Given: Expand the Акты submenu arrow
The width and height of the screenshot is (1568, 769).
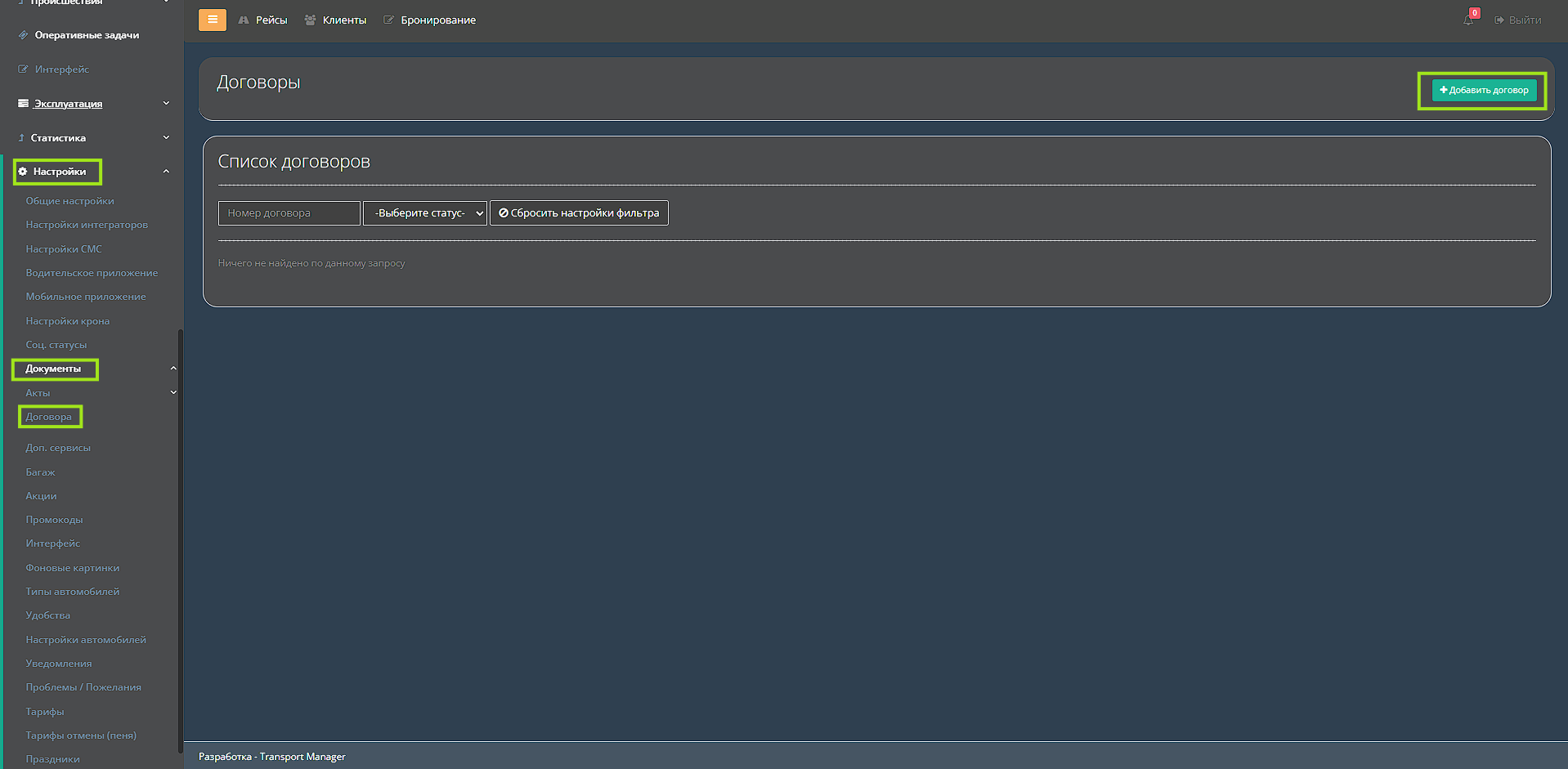Looking at the screenshot, I should coord(173,392).
